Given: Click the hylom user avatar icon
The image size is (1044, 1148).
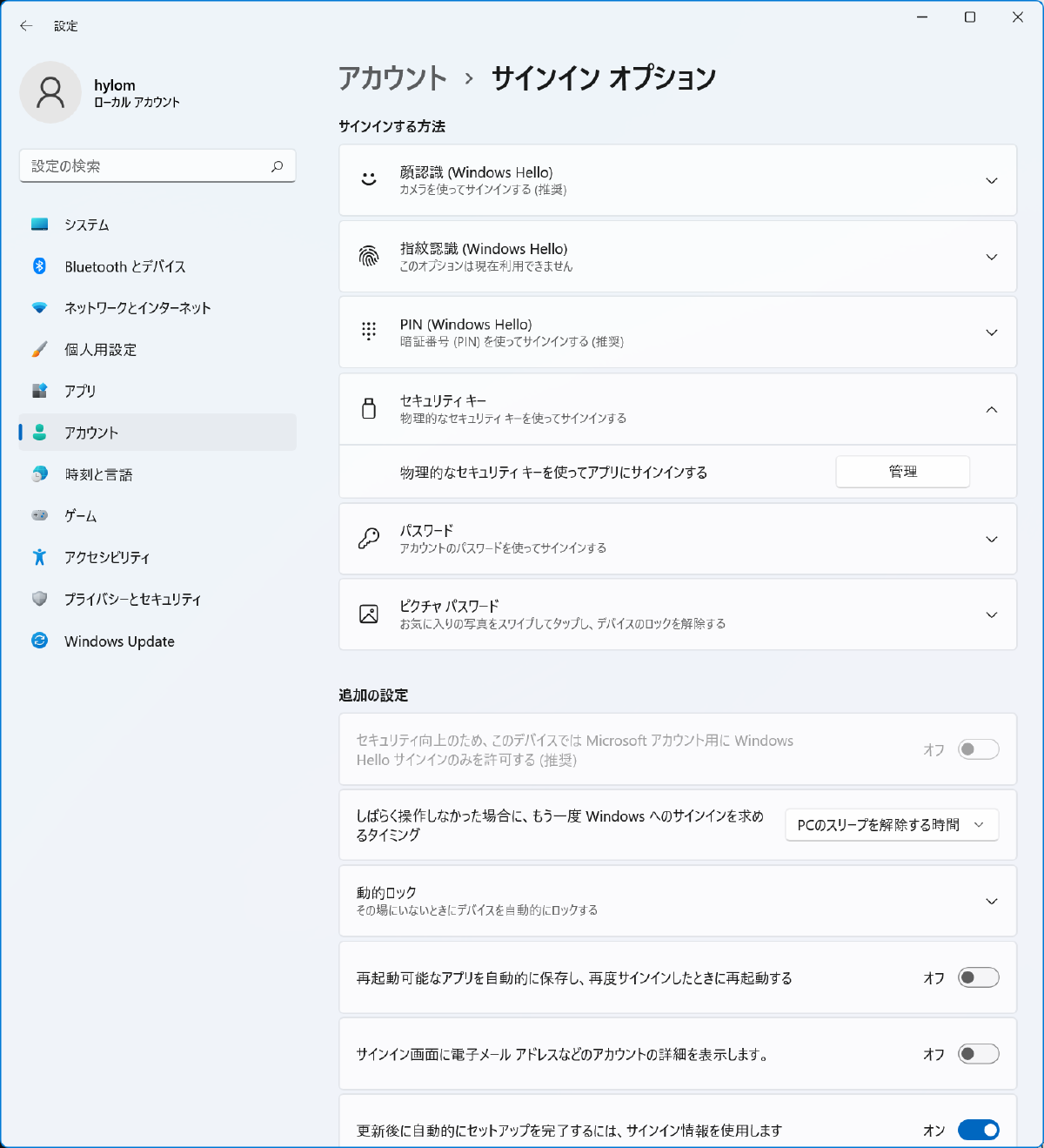Looking at the screenshot, I should tap(50, 92).
